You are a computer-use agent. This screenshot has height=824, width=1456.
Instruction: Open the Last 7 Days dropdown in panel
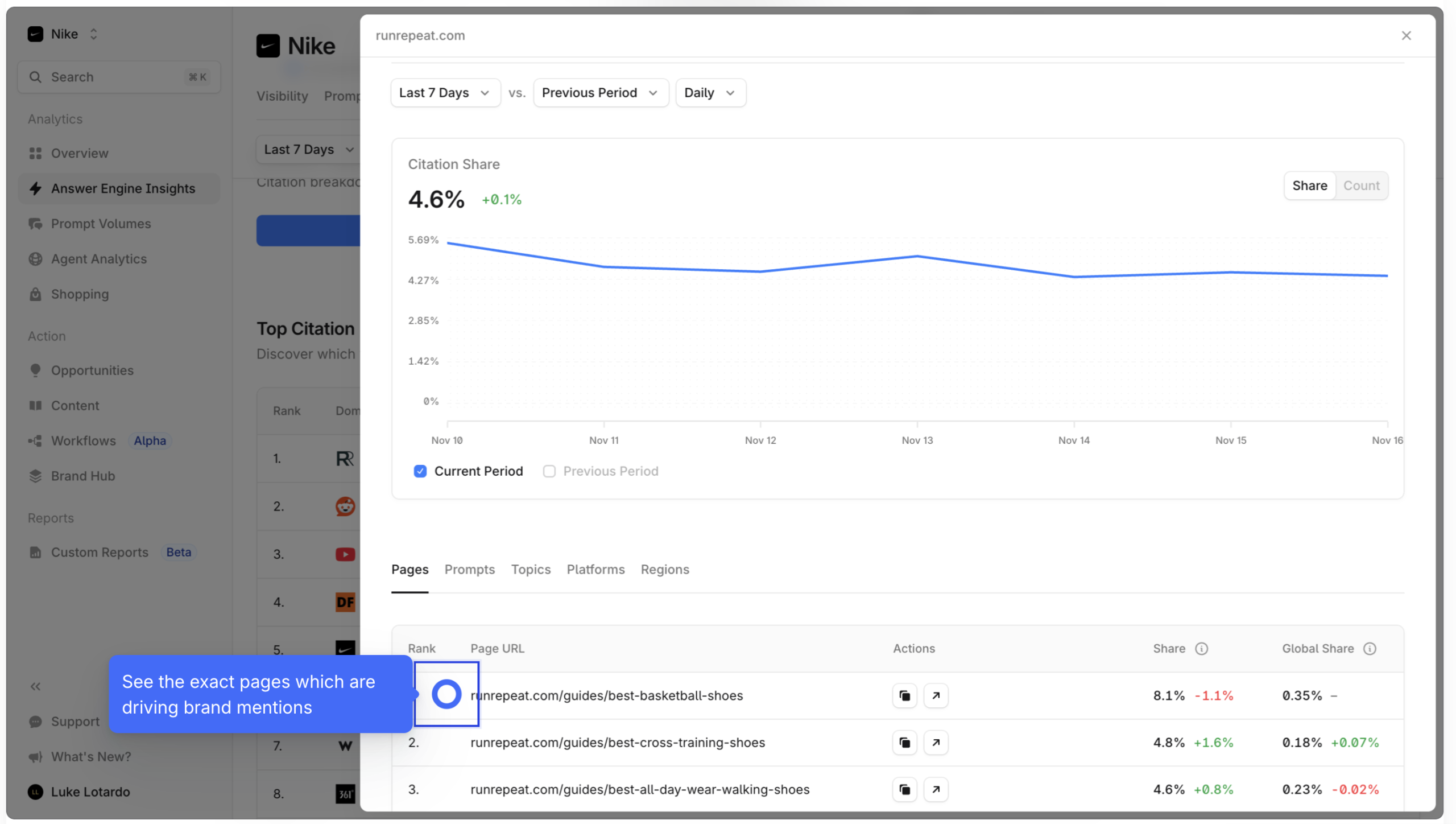[x=445, y=93]
